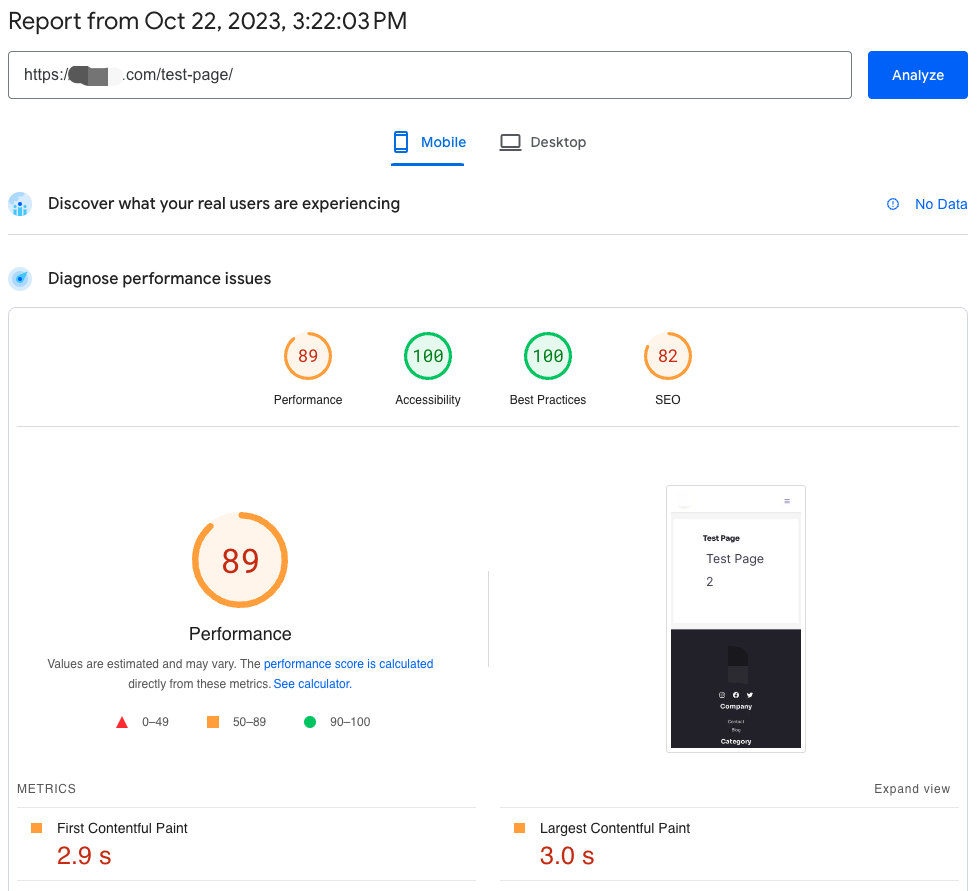Click the orange square beside First Contentful Paint
Image resolution: width=977 pixels, height=891 pixels.
click(x=37, y=828)
